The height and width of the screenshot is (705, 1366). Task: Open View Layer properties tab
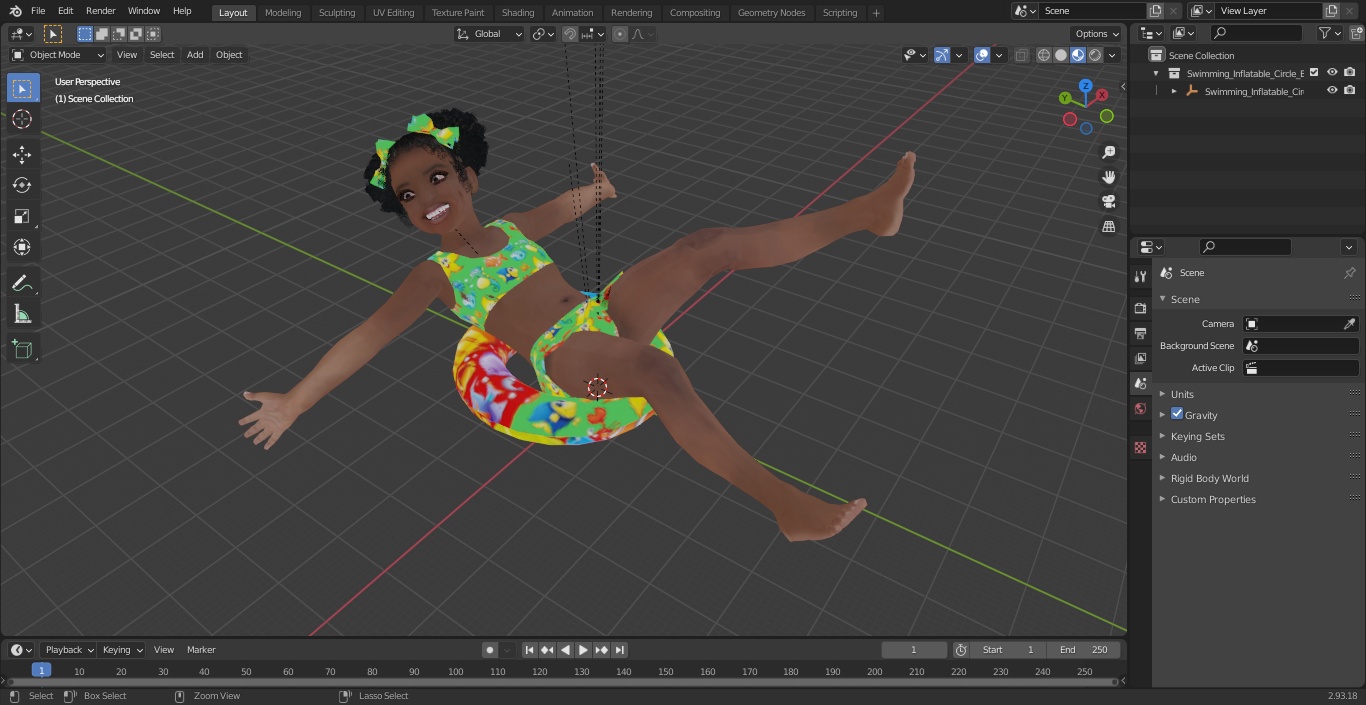(1140, 358)
